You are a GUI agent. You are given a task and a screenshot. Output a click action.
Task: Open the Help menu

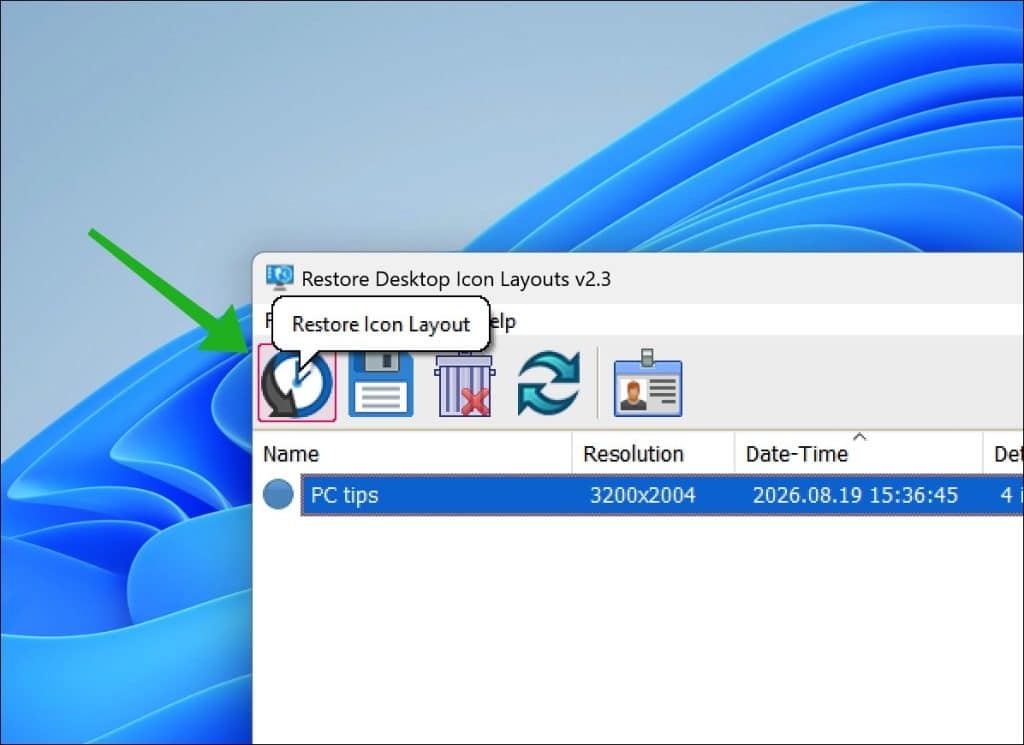[502, 321]
